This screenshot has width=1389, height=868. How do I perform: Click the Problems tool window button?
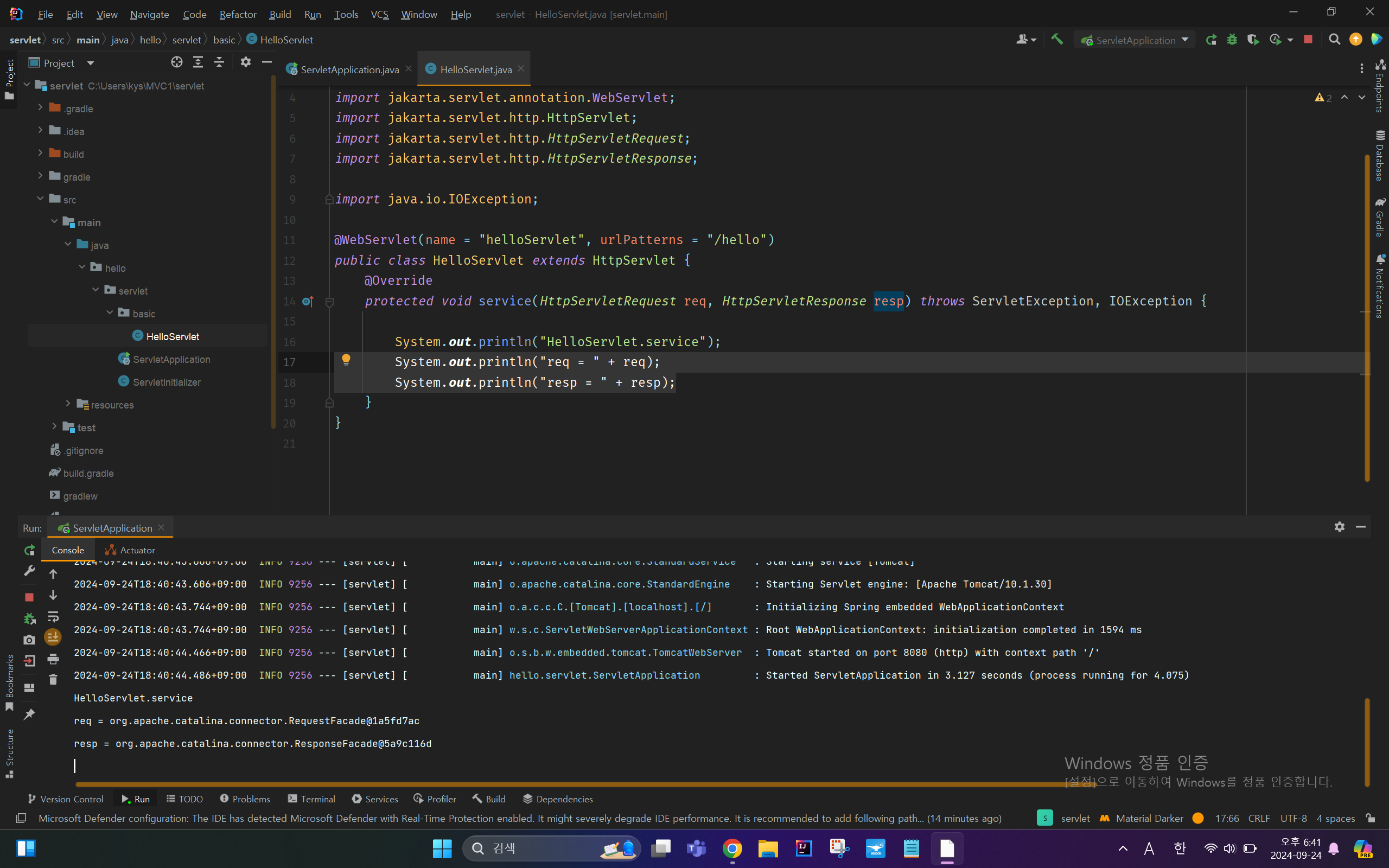pyautogui.click(x=245, y=799)
